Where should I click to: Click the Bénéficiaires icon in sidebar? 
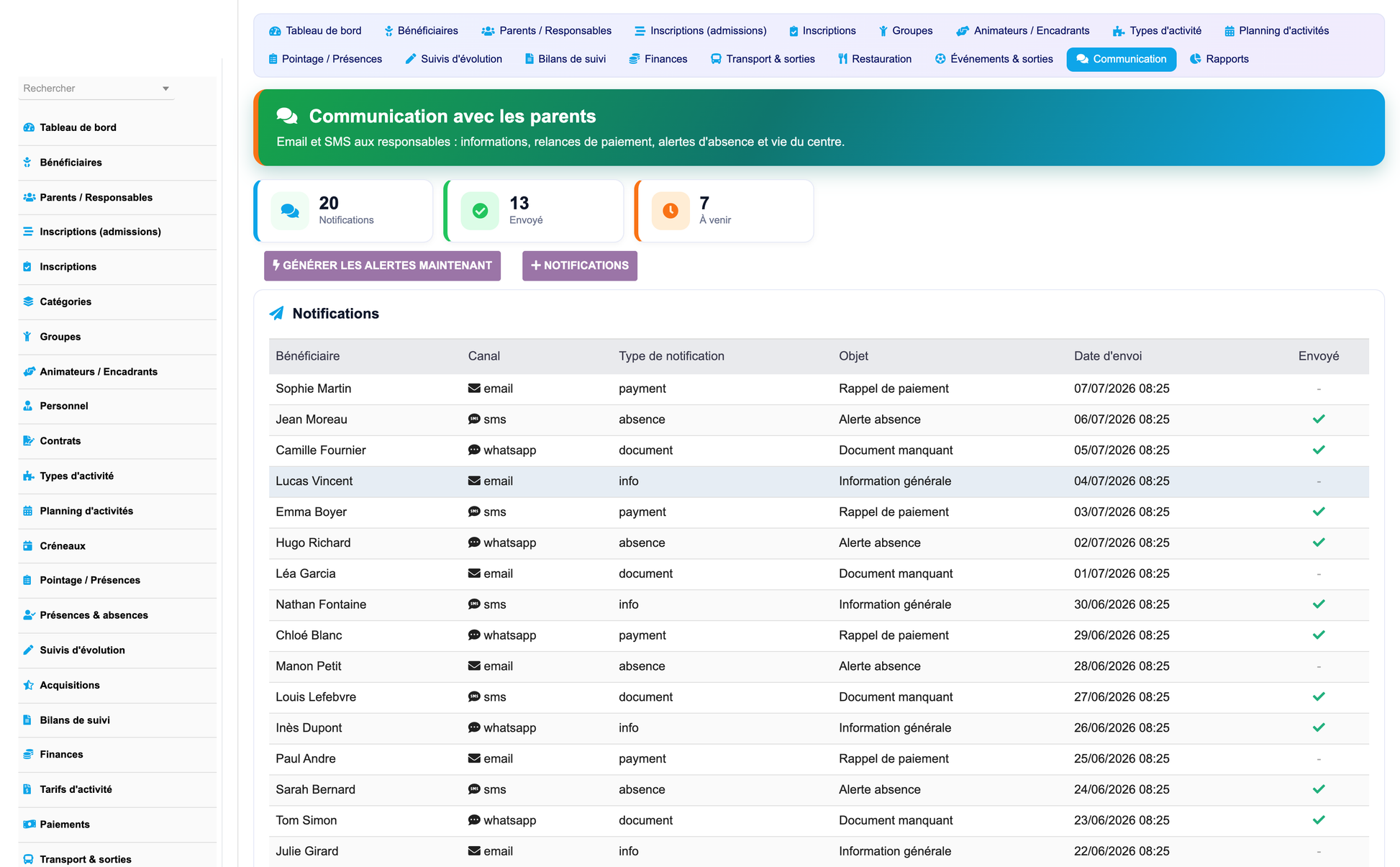tap(27, 163)
